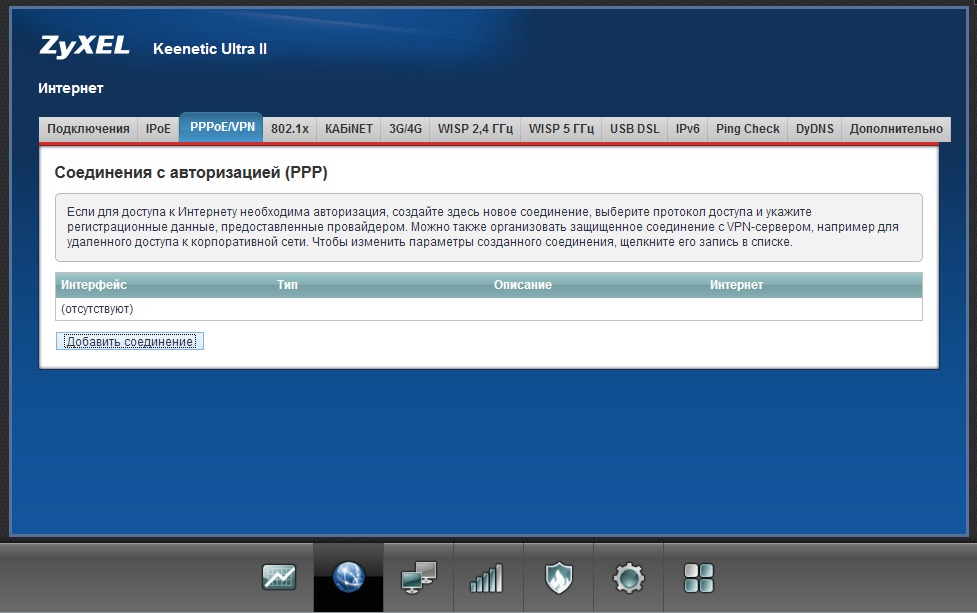The height and width of the screenshot is (613, 977).
Task: Open the DyDNS tab
Action: (x=814, y=129)
